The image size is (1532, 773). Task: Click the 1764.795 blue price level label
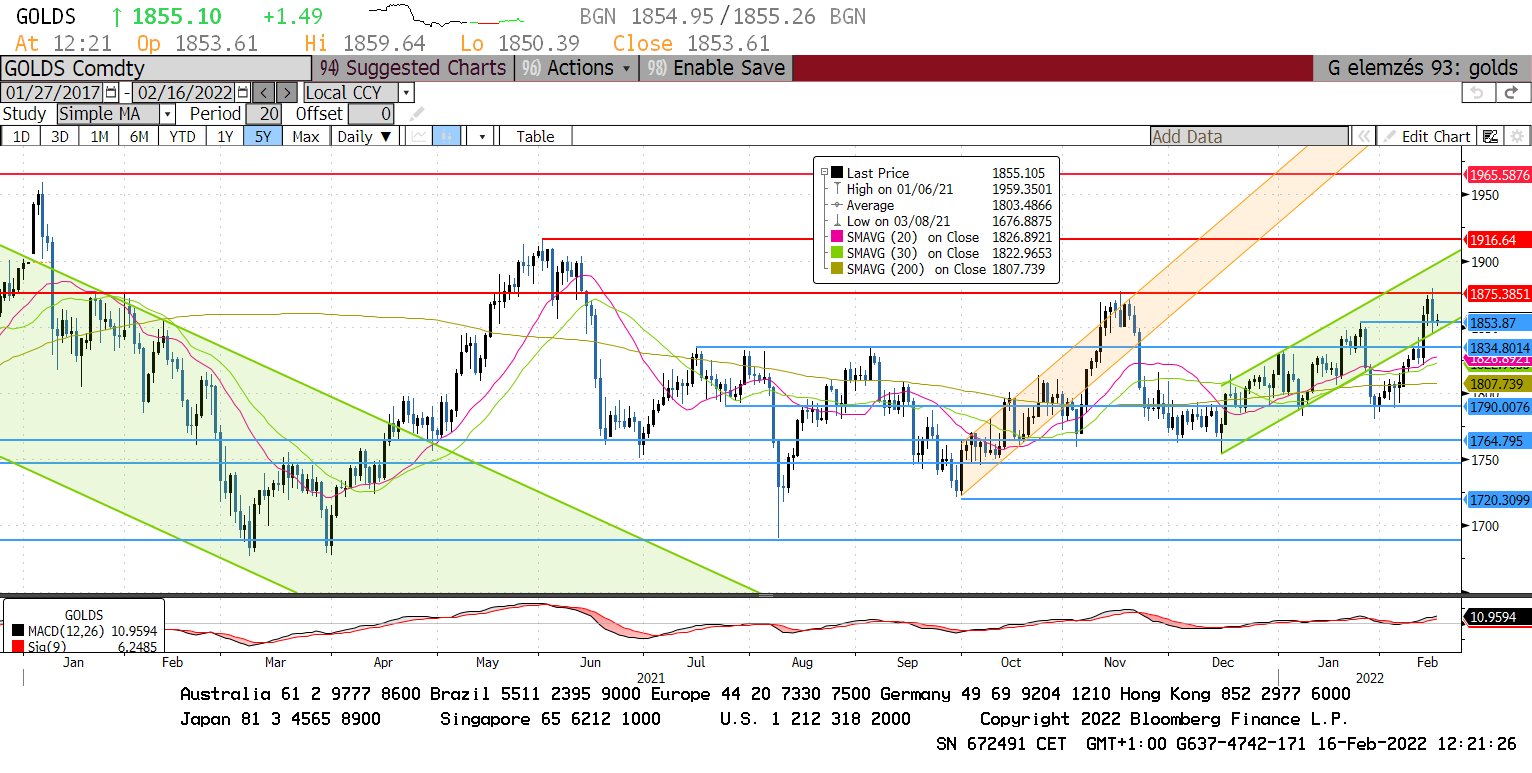pyautogui.click(x=1497, y=440)
